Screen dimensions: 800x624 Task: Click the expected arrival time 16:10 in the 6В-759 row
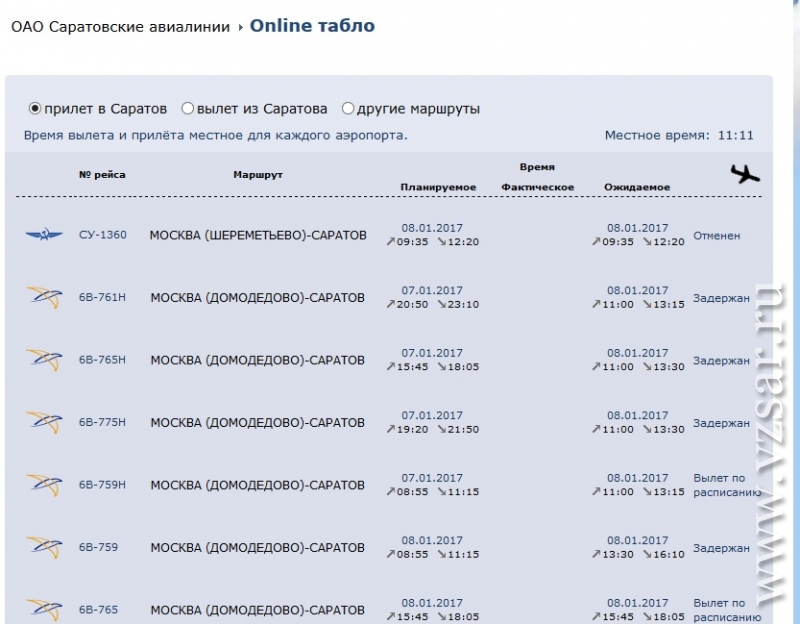pos(668,554)
